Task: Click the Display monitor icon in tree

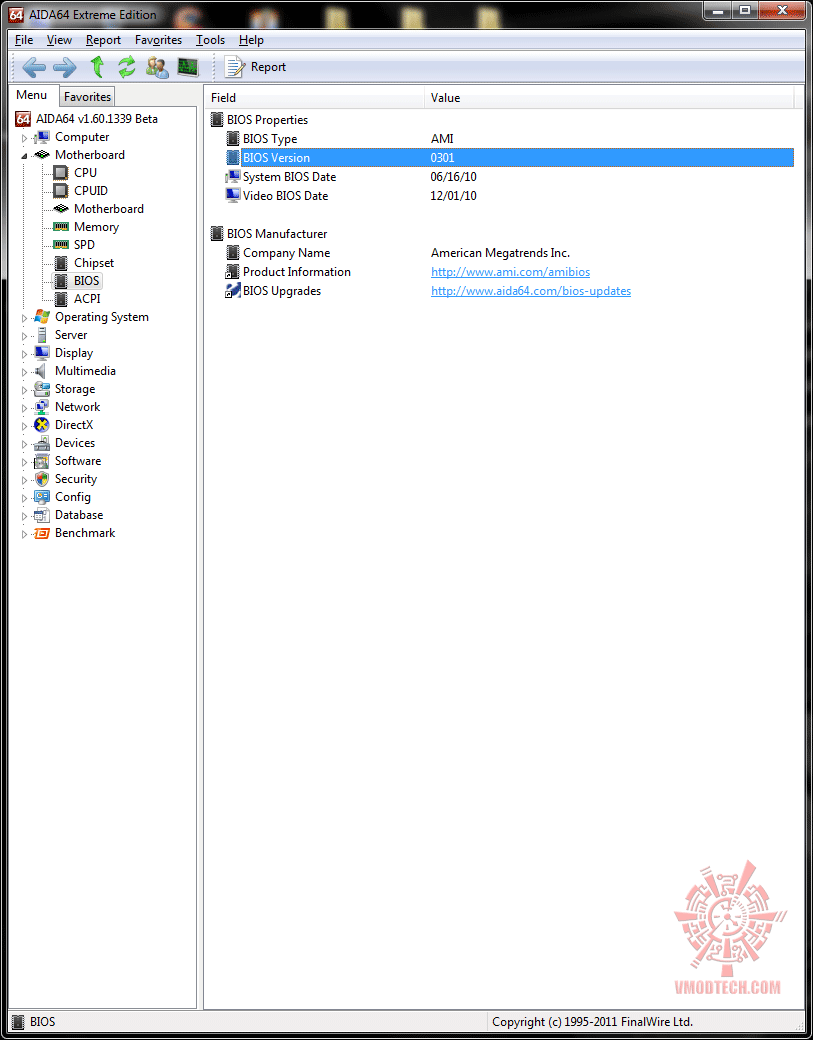Action: click(42, 353)
